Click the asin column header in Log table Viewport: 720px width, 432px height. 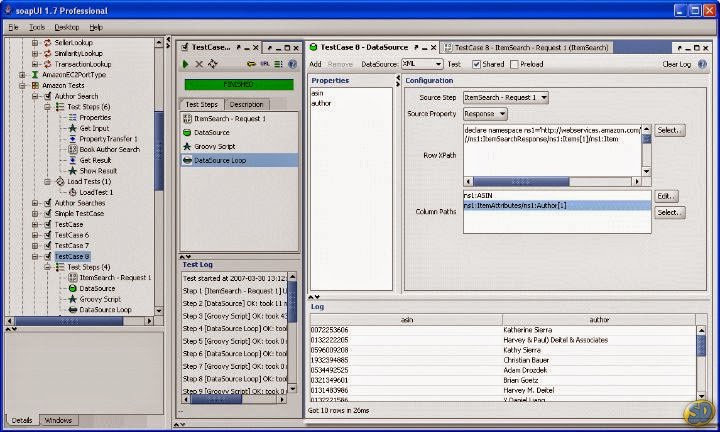[x=406, y=320]
